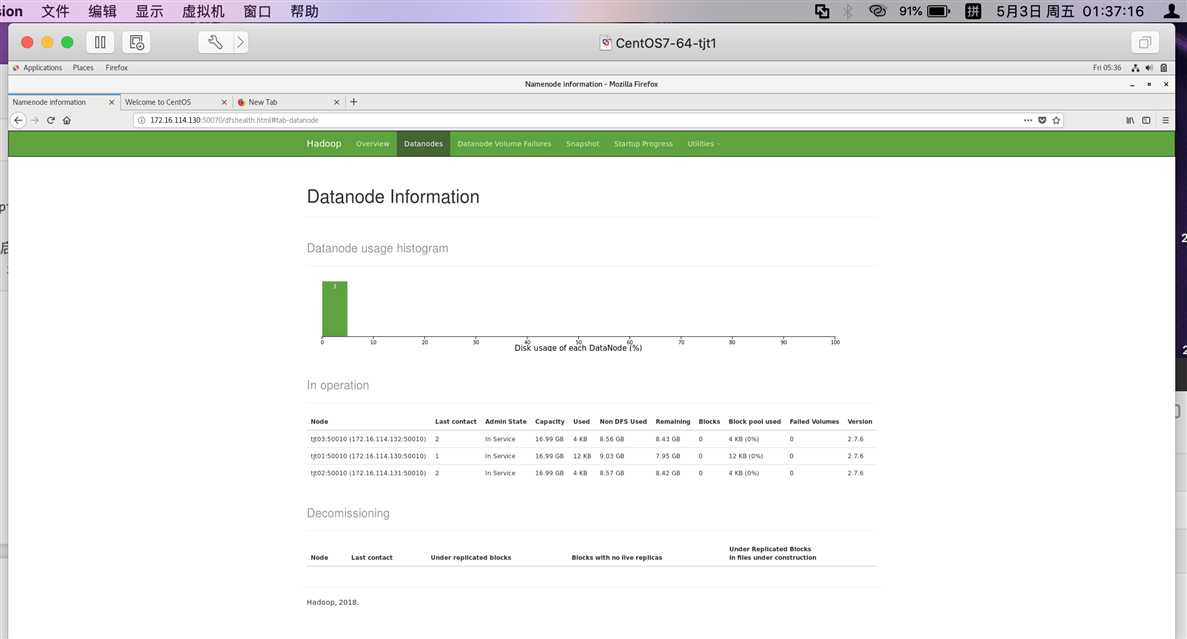1187x639 pixels.
Task: Reload the Namenode page
Action: [x=51, y=120]
